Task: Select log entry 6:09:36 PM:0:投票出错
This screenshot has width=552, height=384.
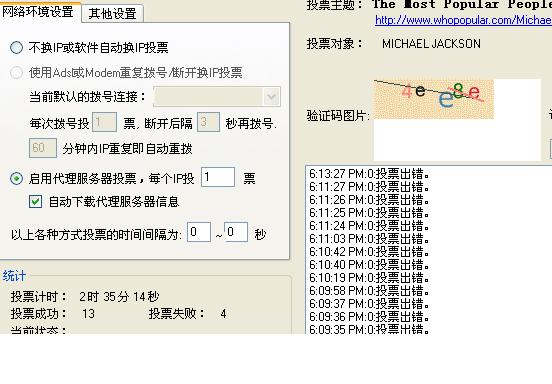Action: 369,317
